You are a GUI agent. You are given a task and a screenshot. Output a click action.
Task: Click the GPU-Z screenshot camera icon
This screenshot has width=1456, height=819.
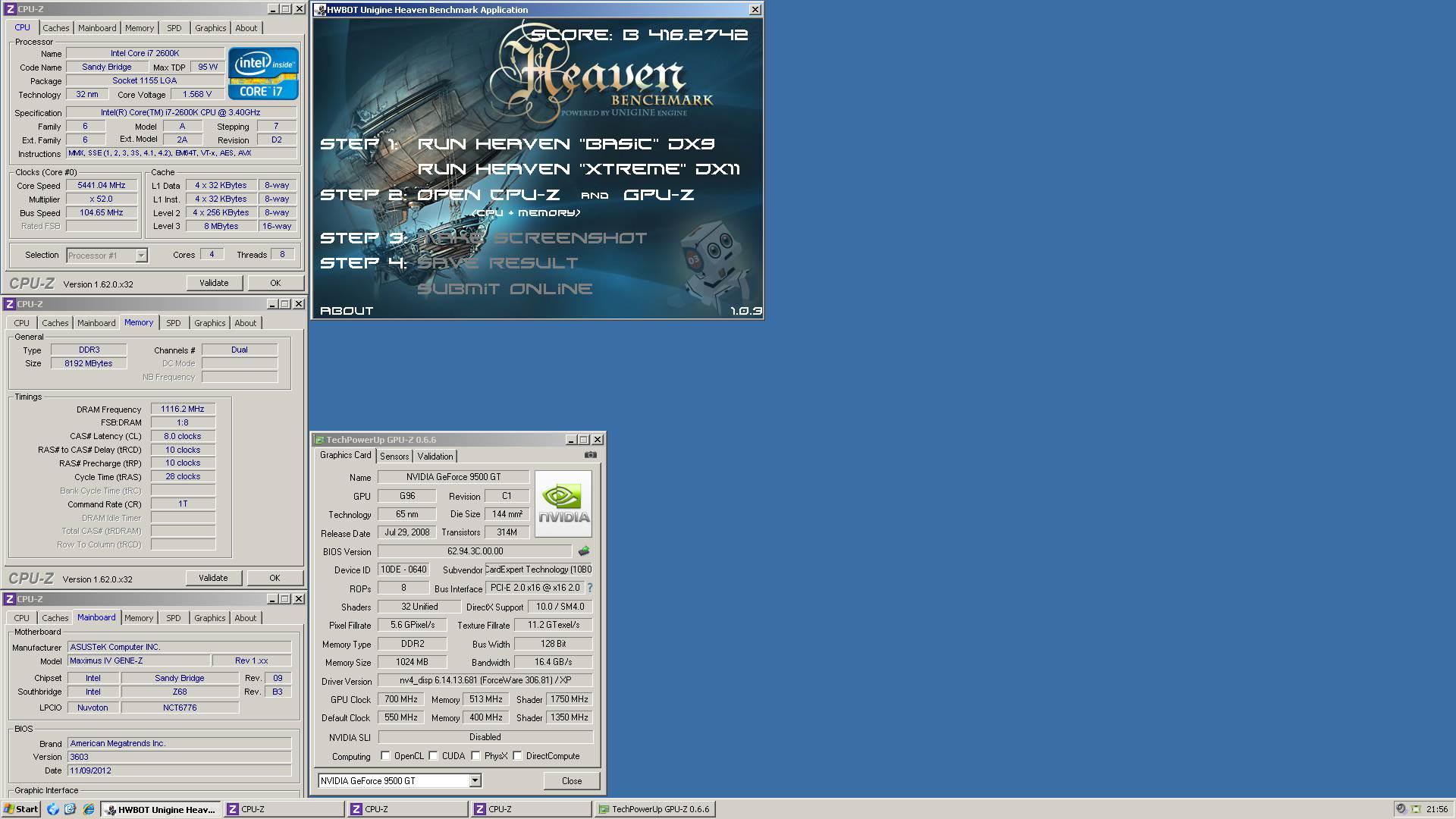click(x=590, y=455)
